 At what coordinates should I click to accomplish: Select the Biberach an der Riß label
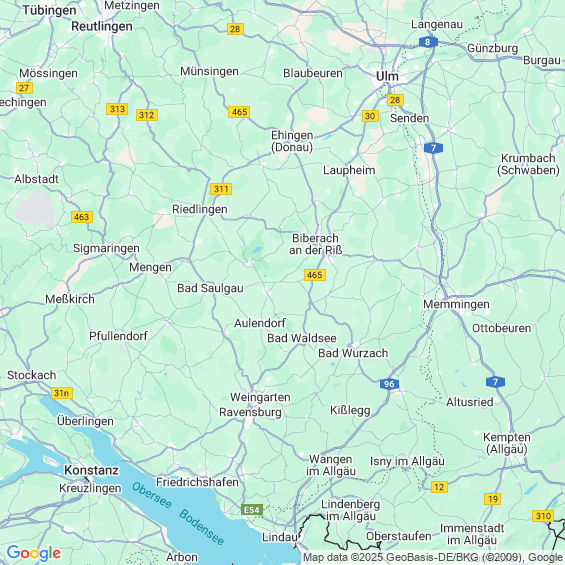(x=316, y=244)
